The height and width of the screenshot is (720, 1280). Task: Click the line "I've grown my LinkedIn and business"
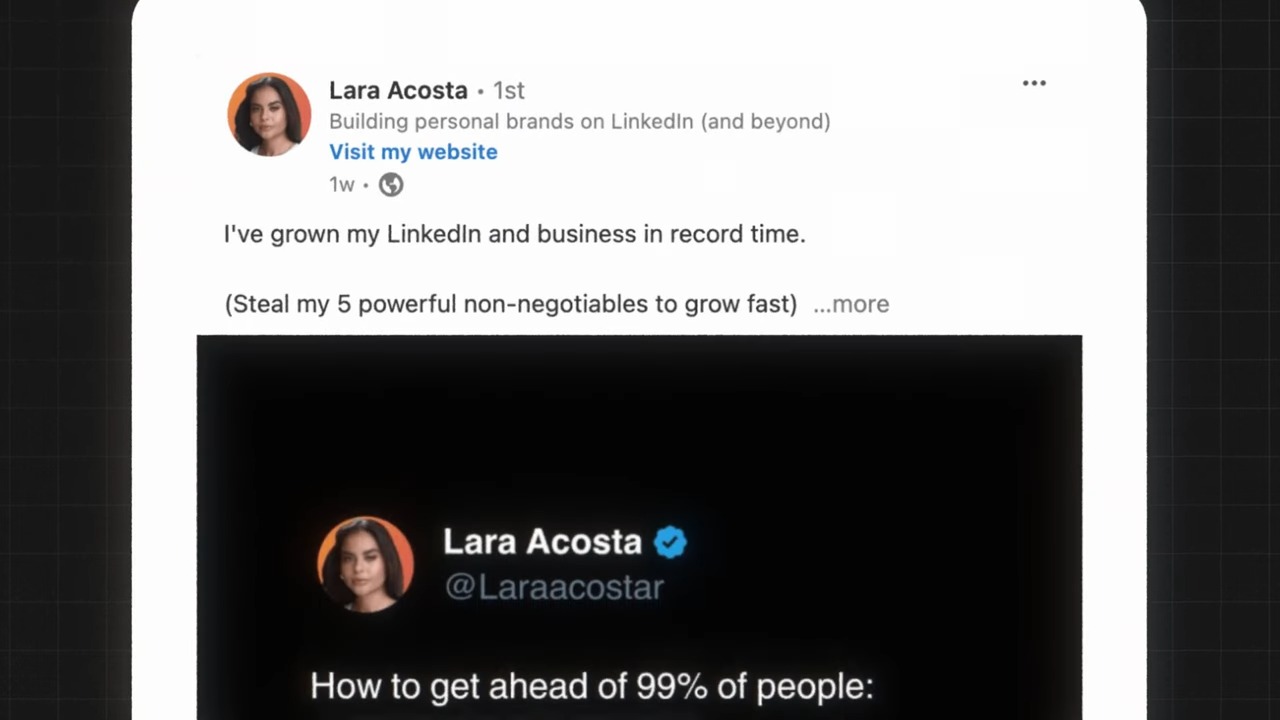tap(514, 234)
